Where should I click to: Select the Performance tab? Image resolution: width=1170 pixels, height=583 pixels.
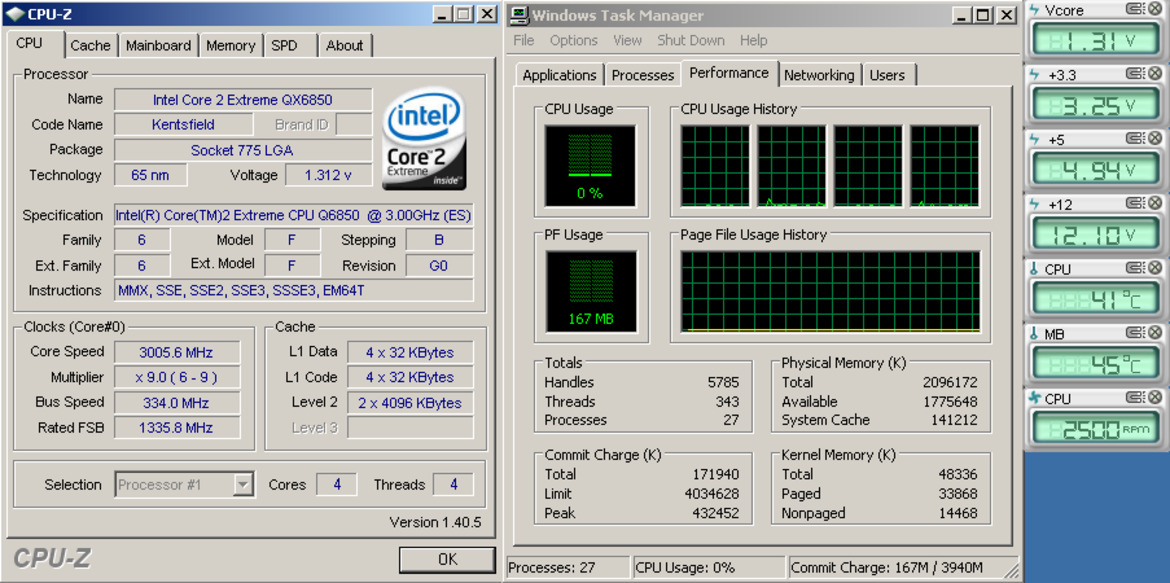(x=729, y=73)
